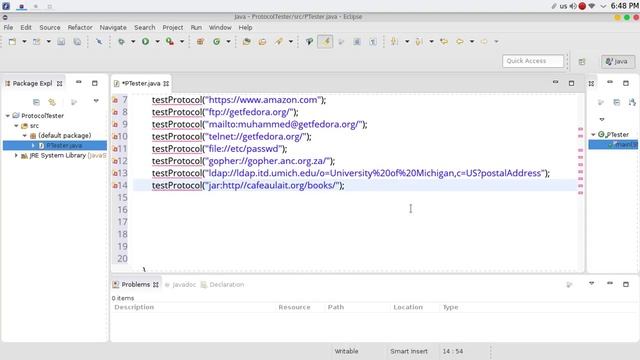Screen dimensions: 640x360
Task: Click the Debug bug toolbar icon
Action: pos(121,42)
